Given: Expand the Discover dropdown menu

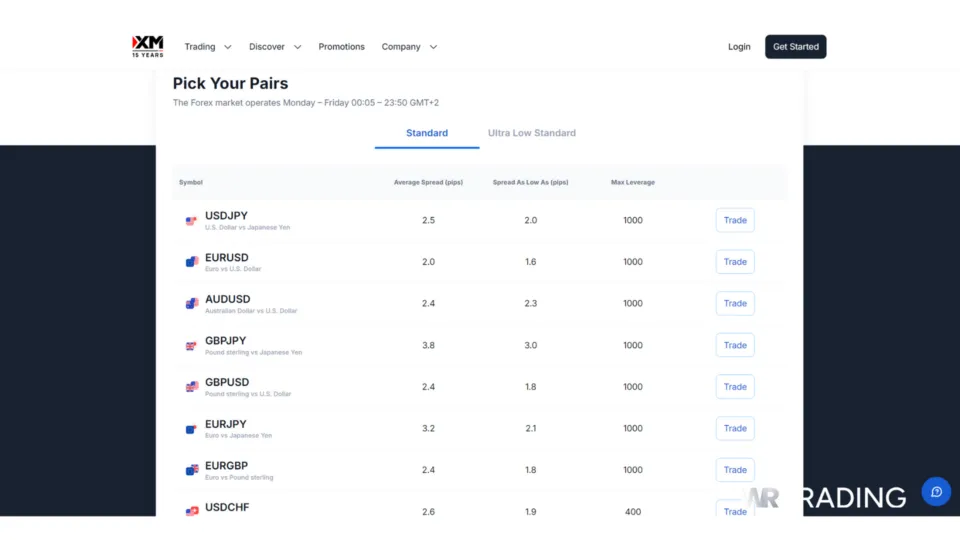Looking at the screenshot, I should point(275,47).
